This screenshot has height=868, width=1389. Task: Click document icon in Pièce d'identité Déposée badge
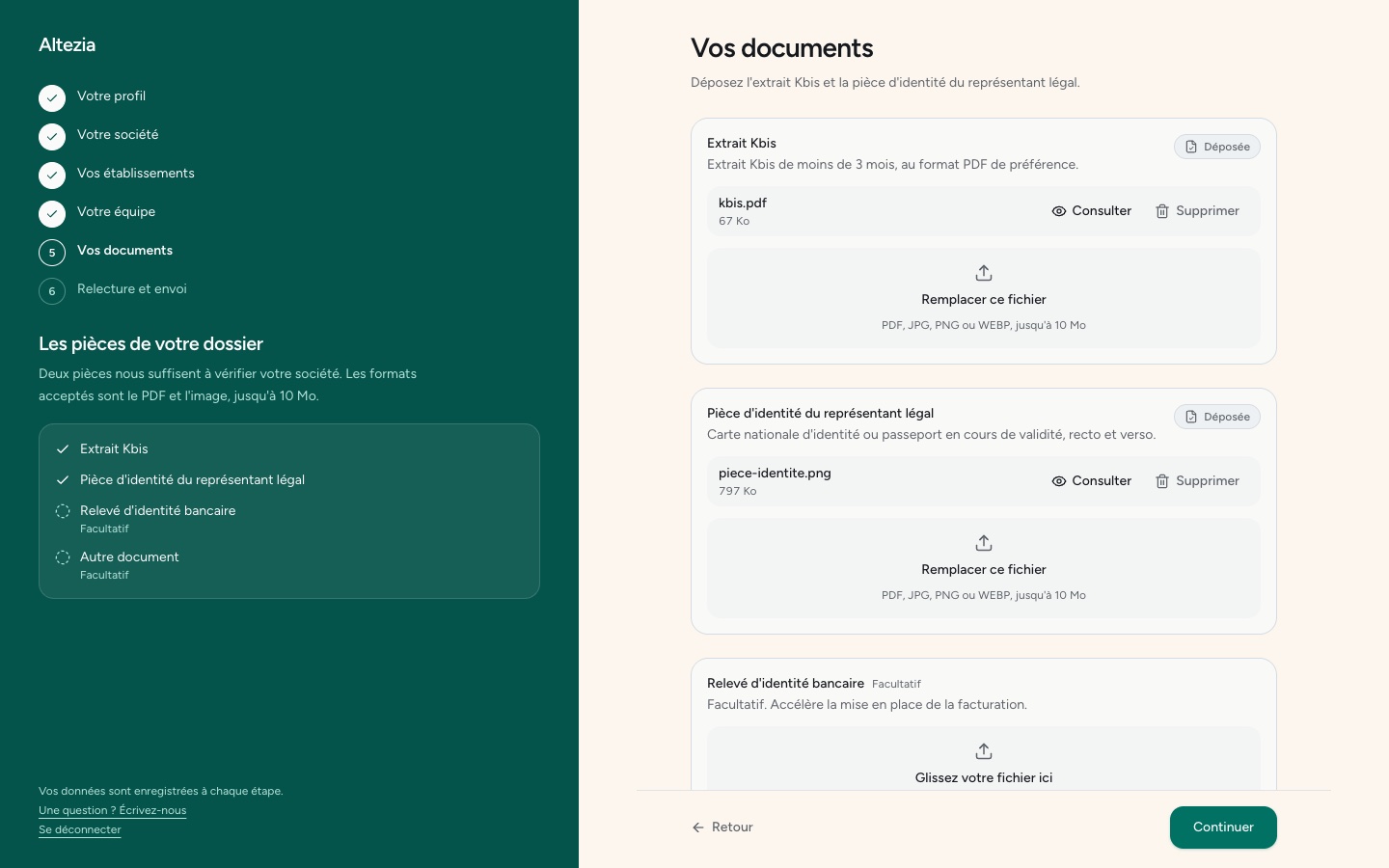1191,418
